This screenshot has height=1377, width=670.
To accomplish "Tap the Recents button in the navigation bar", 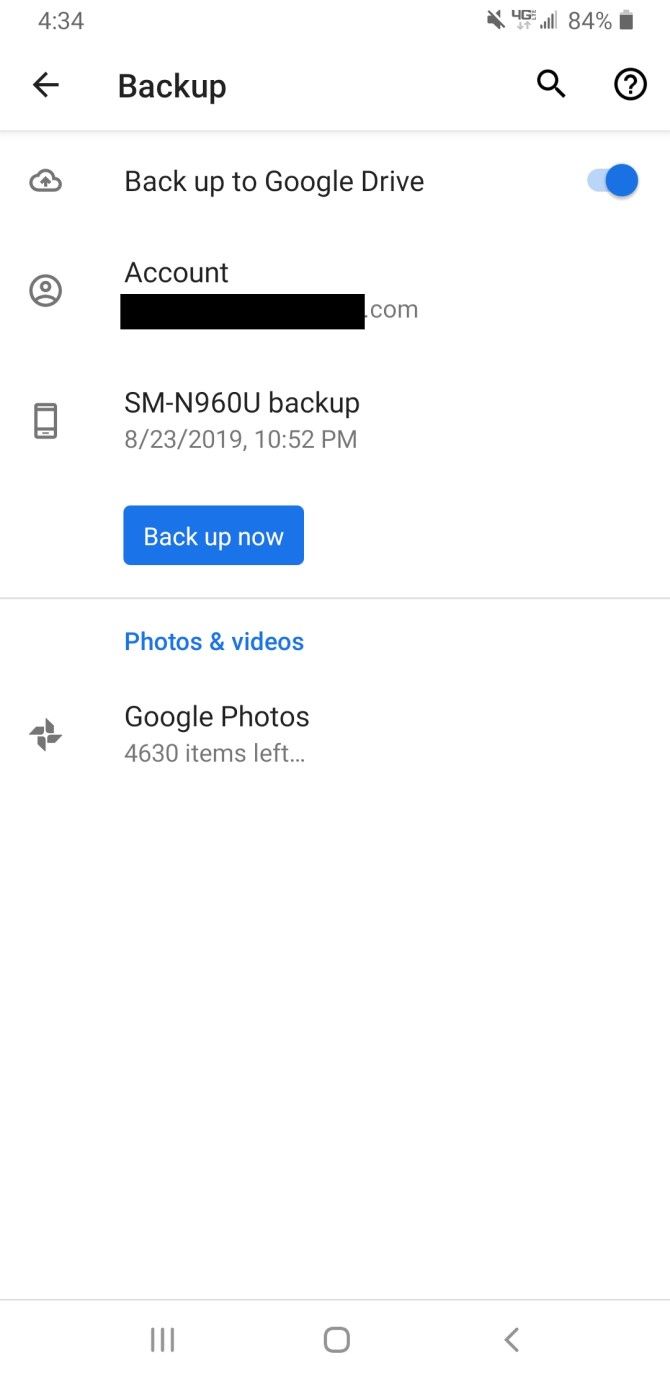I will coord(162,1339).
